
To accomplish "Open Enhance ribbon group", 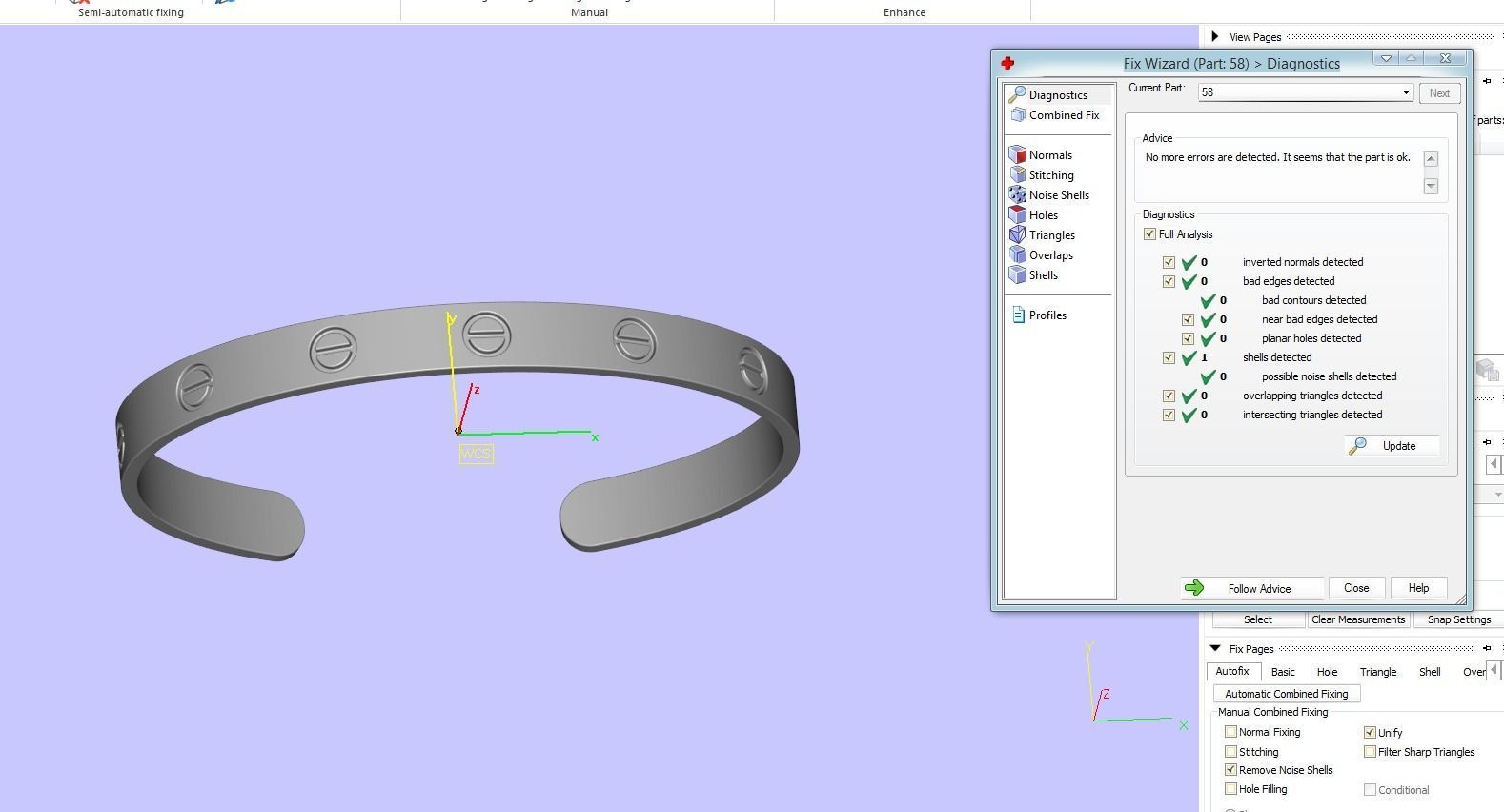I will click(x=904, y=12).
